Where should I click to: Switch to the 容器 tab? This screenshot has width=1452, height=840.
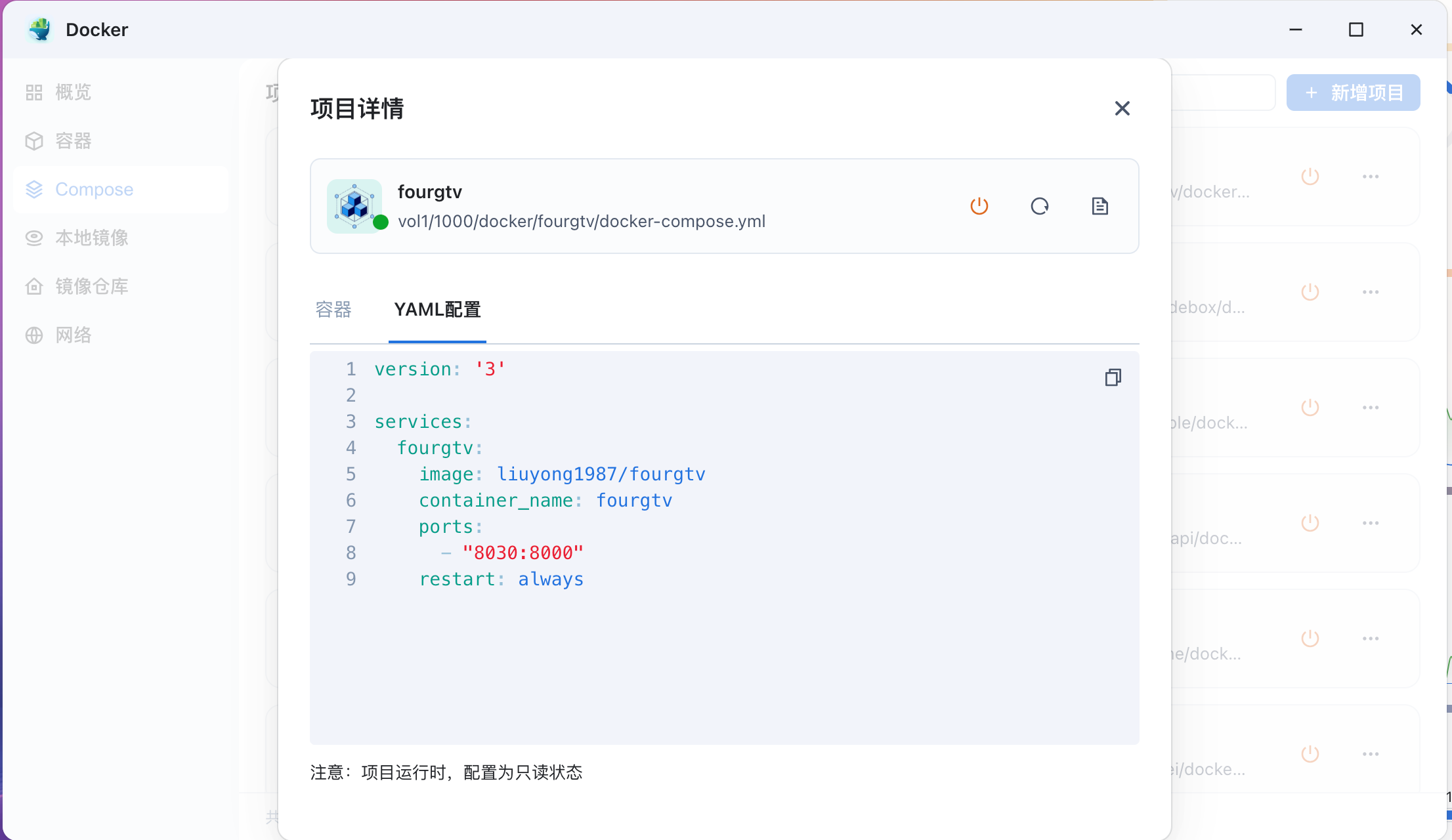click(333, 309)
